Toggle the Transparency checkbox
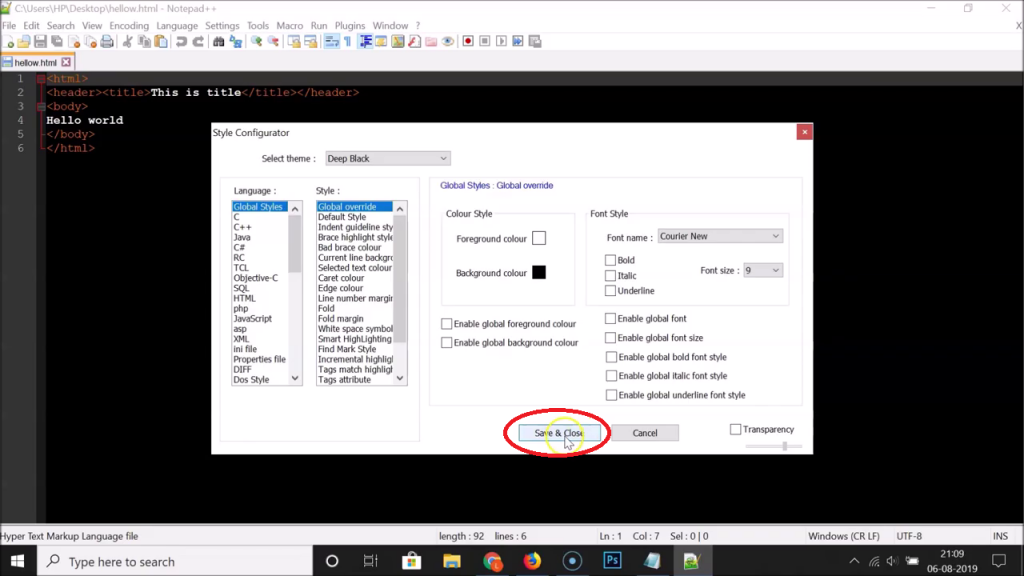Viewport: 1024px width, 576px height. click(x=736, y=429)
